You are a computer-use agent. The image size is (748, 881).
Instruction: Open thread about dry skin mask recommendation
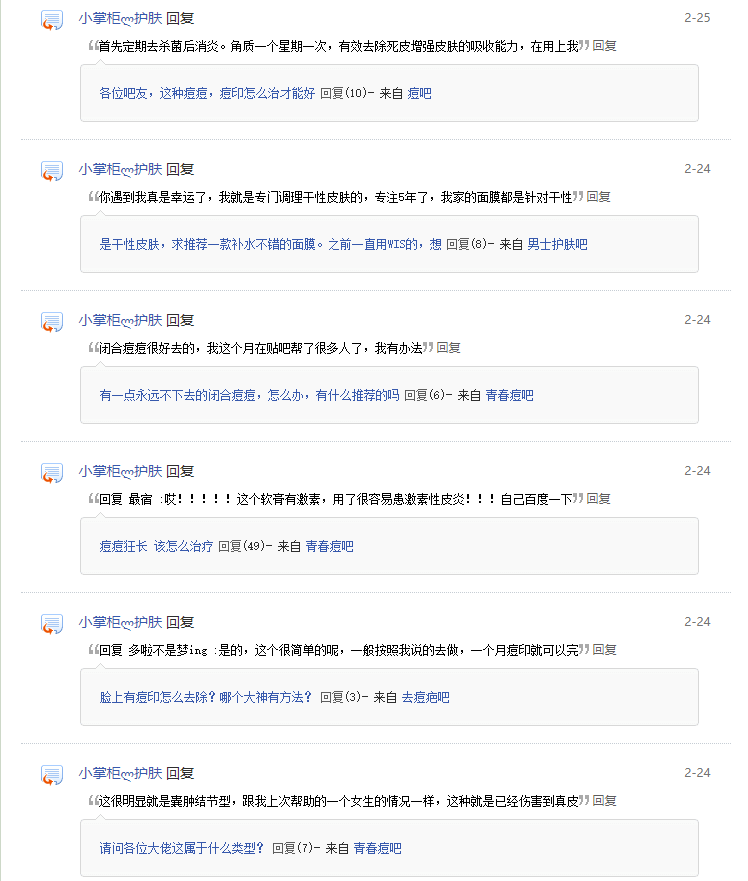[270, 244]
